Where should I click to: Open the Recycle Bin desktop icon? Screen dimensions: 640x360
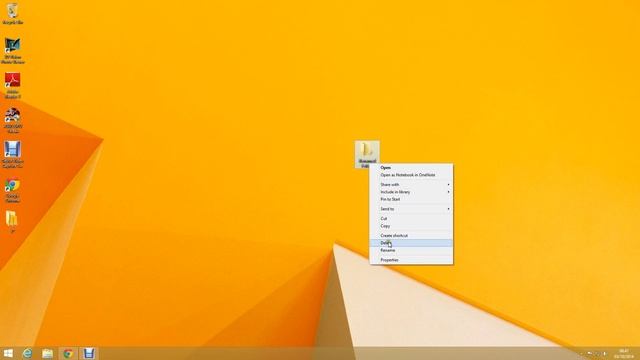point(13,13)
